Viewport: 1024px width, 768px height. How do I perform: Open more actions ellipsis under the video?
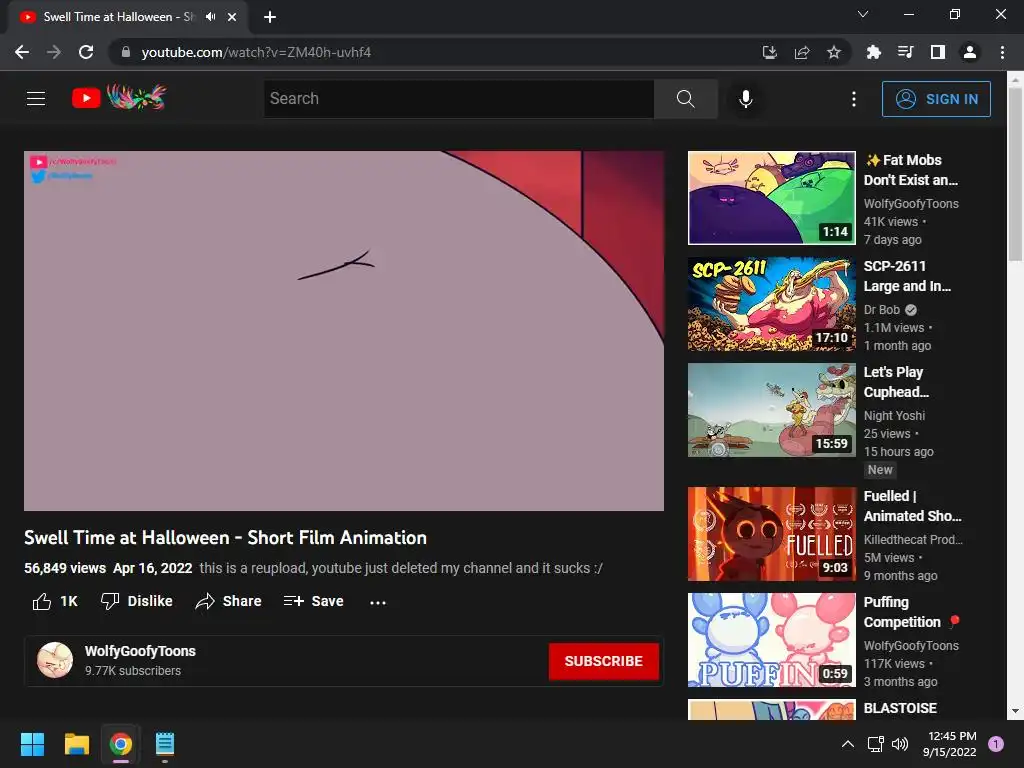pyautogui.click(x=377, y=602)
